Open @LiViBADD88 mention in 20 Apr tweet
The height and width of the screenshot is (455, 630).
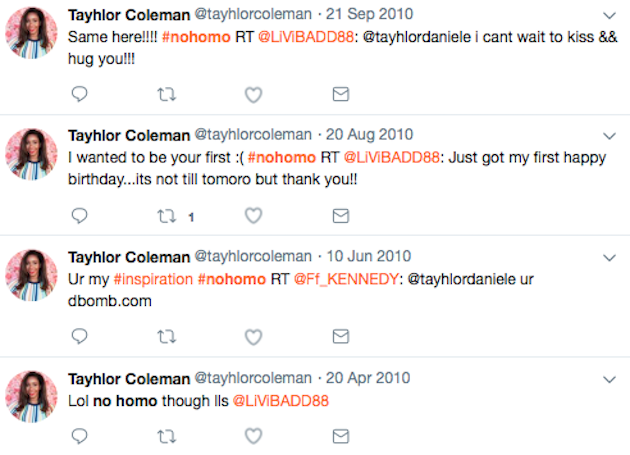tap(280, 401)
